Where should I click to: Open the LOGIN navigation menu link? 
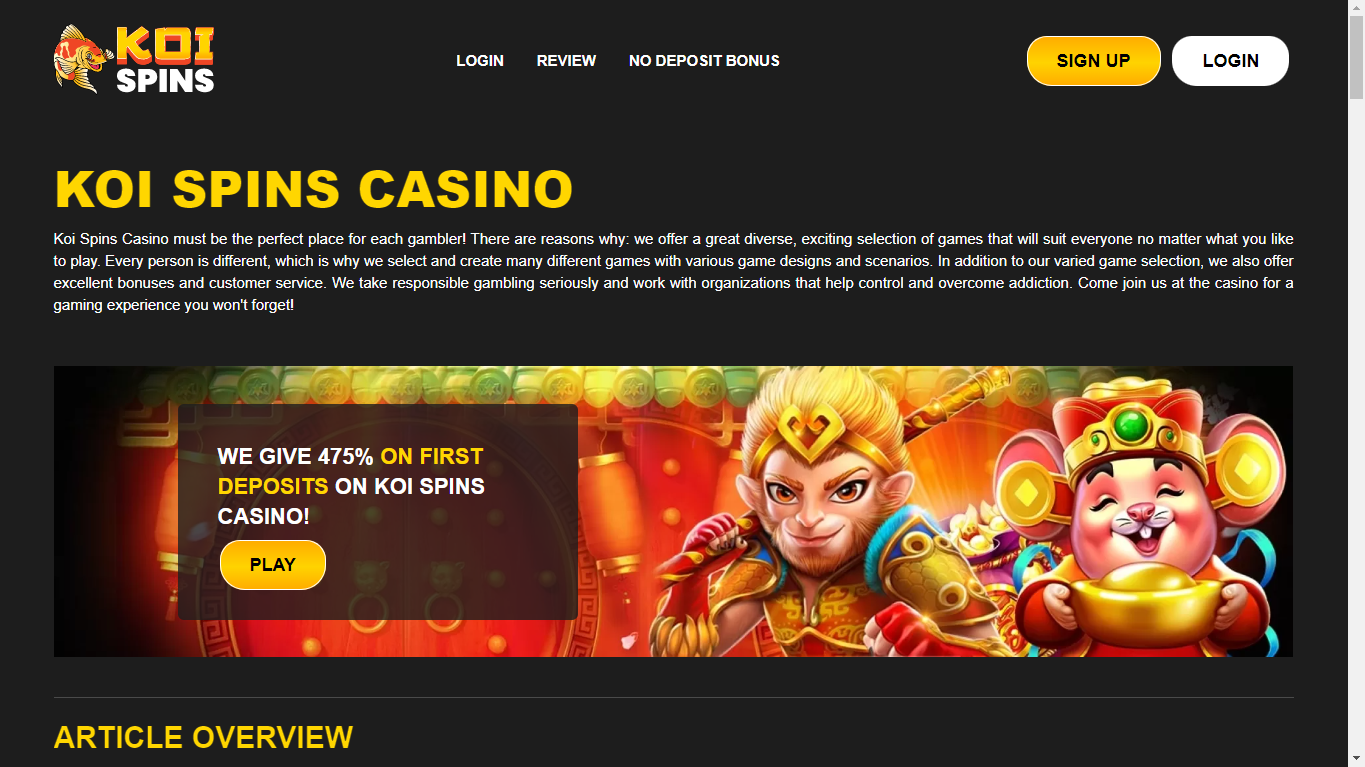tap(480, 61)
